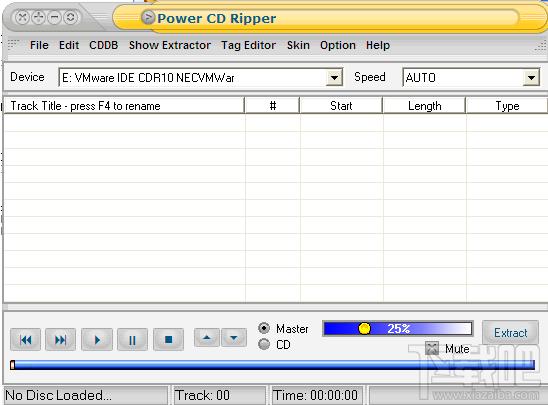Open the Edit menu
The width and height of the screenshot is (548, 405).
pos(69,45)
